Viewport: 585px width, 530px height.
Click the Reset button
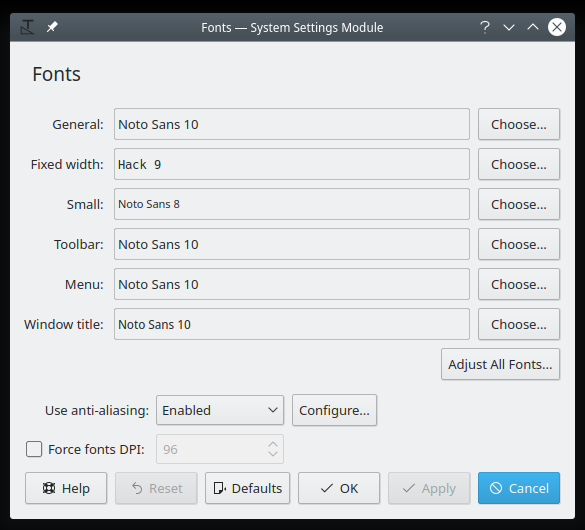tap(156, 488)
